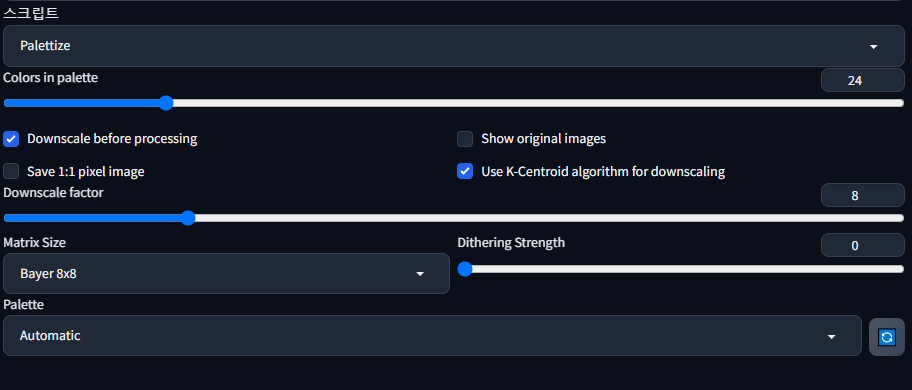The width and height of the screenshot is (912, 390).
Task: Click the Colors in palette slider track
Action: [x=454, y=103]
